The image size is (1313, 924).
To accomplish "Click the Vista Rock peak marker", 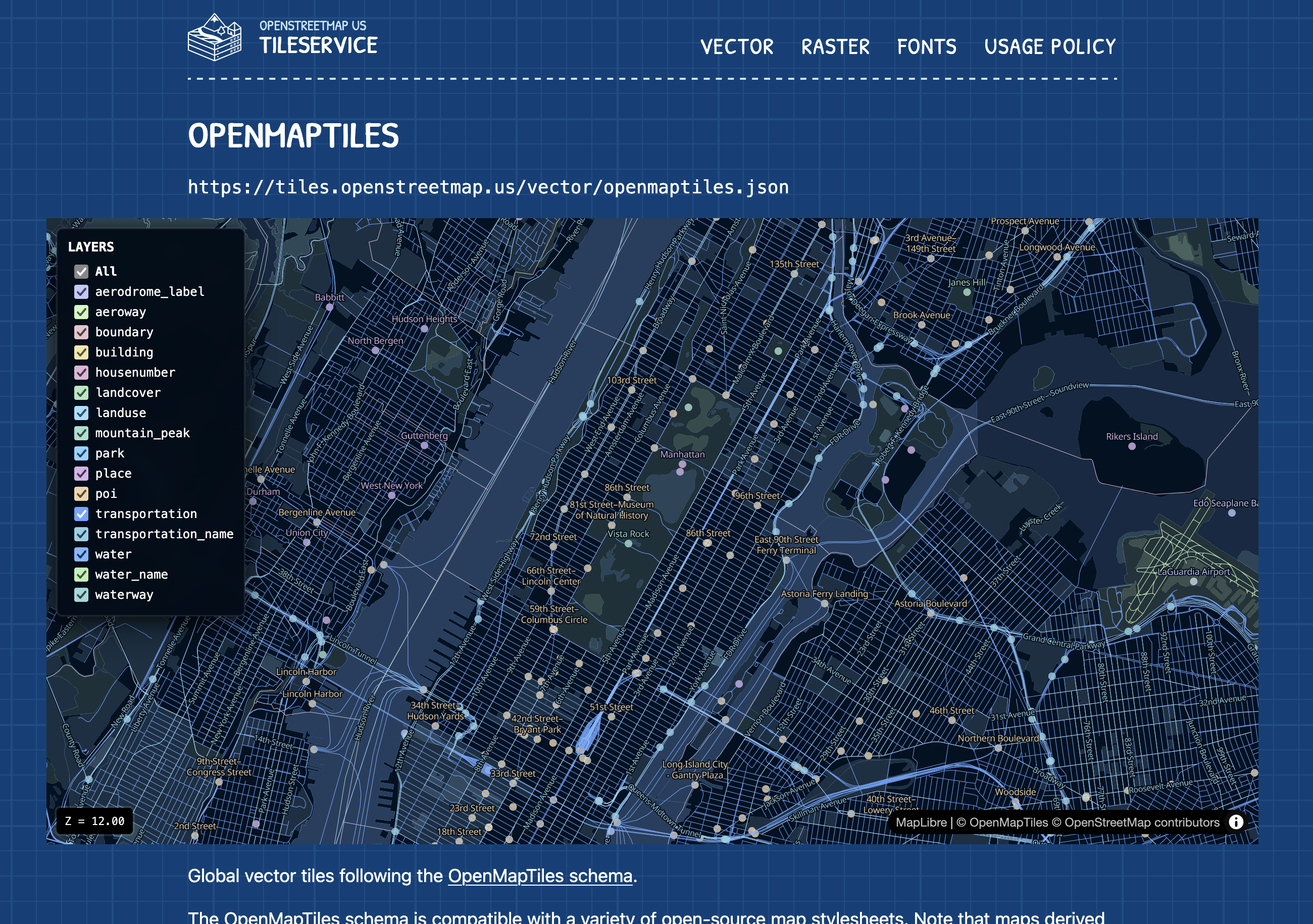I will click(629, 544).
